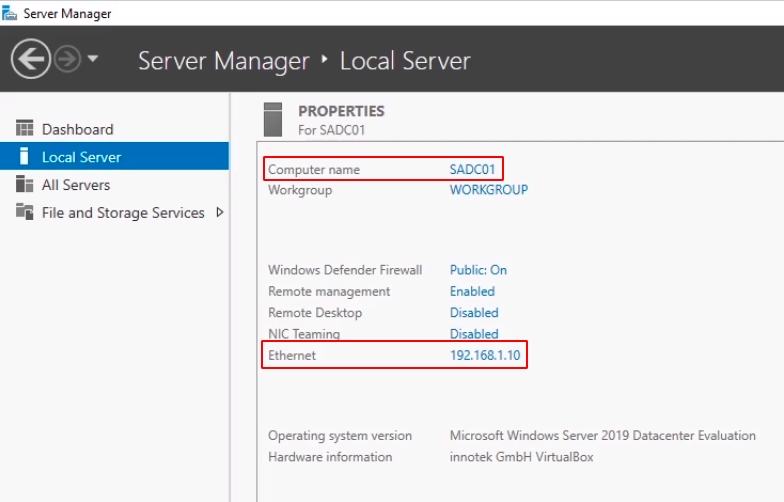Open Ethernet 192.168.1.10 link
This screenshot has width=784, height=502.
coord(485,356)
